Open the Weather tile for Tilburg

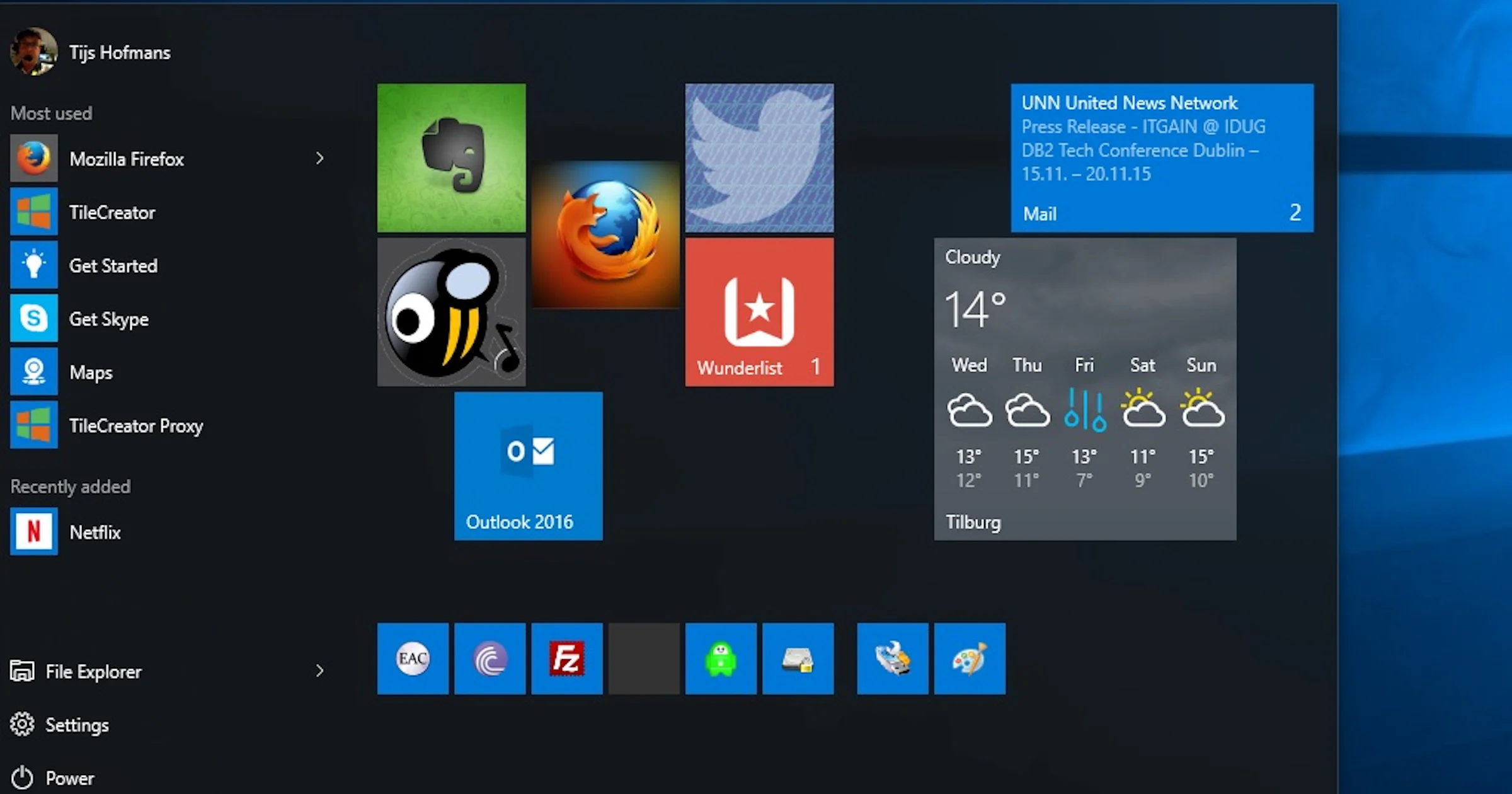pyautogui.click(x=1085, y=389)
